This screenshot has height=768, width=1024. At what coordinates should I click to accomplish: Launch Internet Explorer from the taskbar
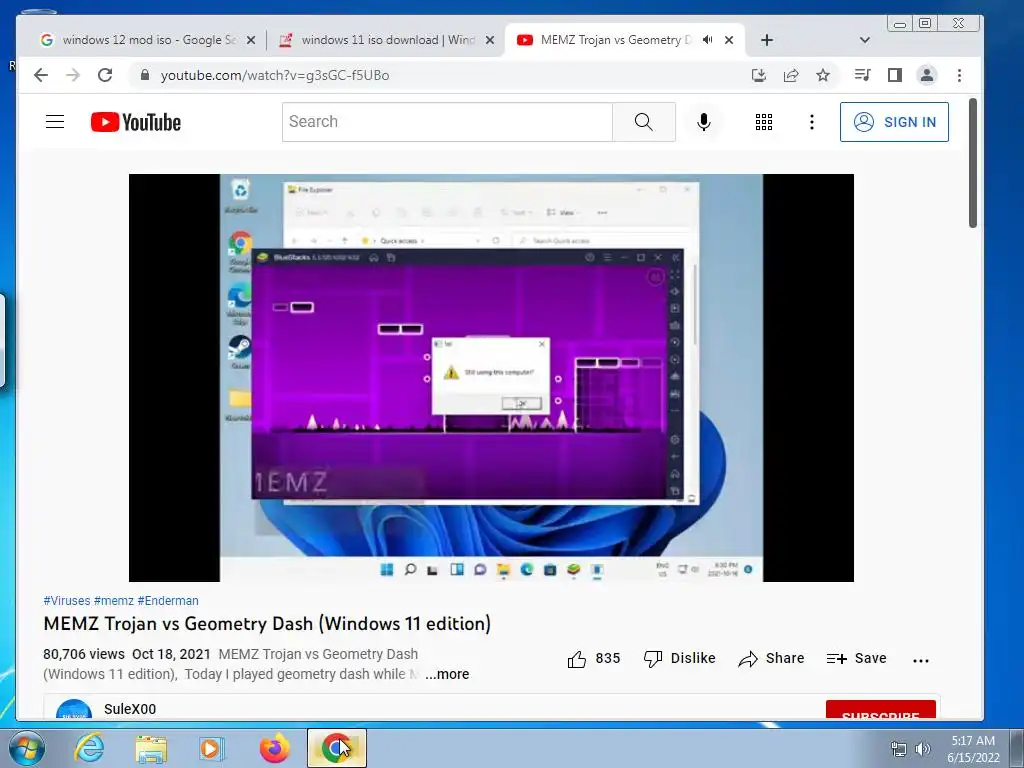(x=89, y=748)
